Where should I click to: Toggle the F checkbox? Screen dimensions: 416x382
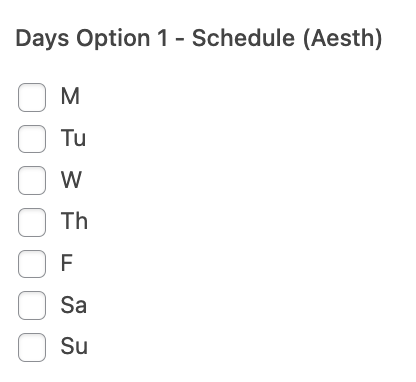click(x=32, y=264)
